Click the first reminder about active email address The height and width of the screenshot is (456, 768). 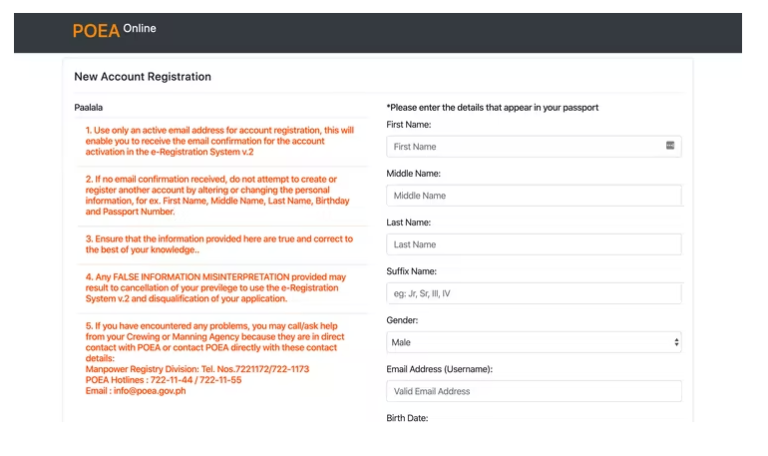pyautogui.click(x=218, y=141)
